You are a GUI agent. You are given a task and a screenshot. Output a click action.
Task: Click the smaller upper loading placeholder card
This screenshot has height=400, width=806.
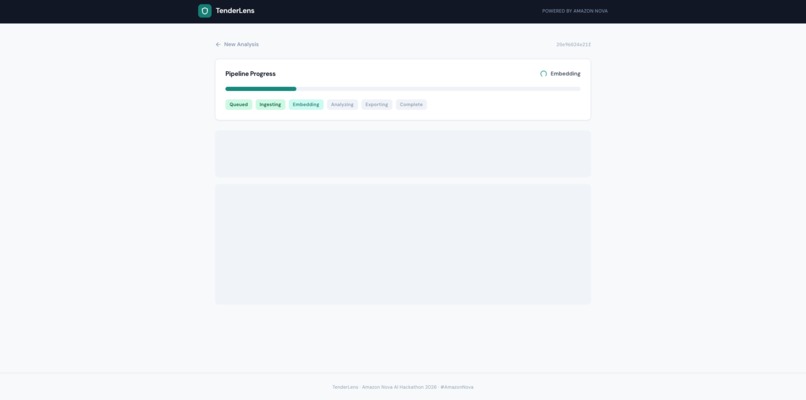[x=403, y=154]
